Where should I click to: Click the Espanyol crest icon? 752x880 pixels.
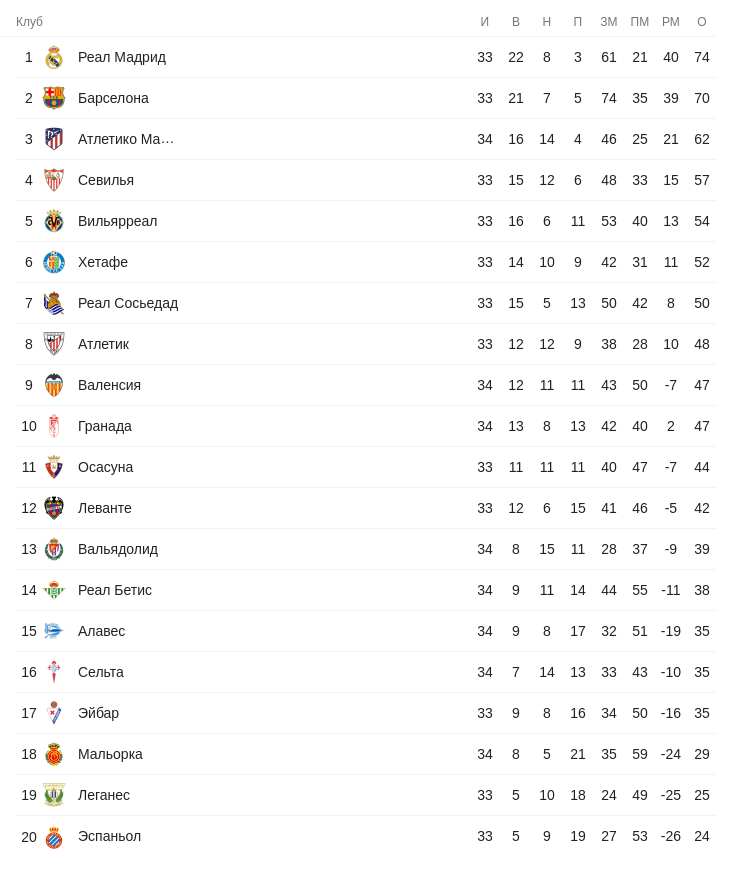pyautogui.click(x=54, y=837)
